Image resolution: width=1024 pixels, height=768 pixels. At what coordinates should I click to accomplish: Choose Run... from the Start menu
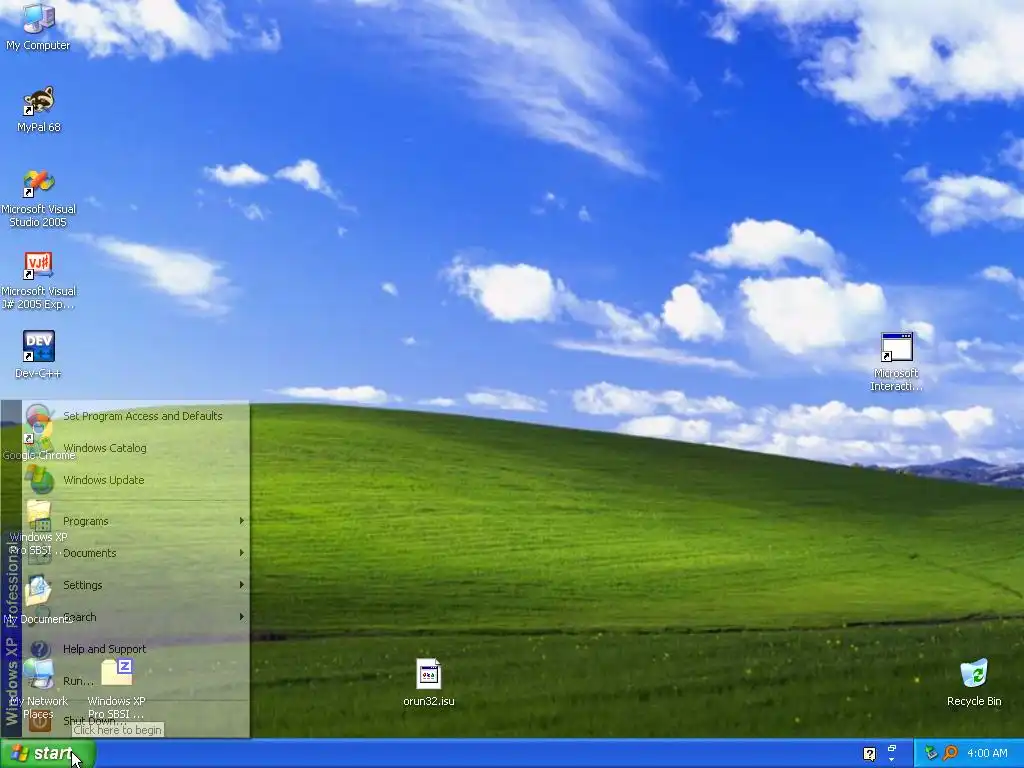[136, 681]
